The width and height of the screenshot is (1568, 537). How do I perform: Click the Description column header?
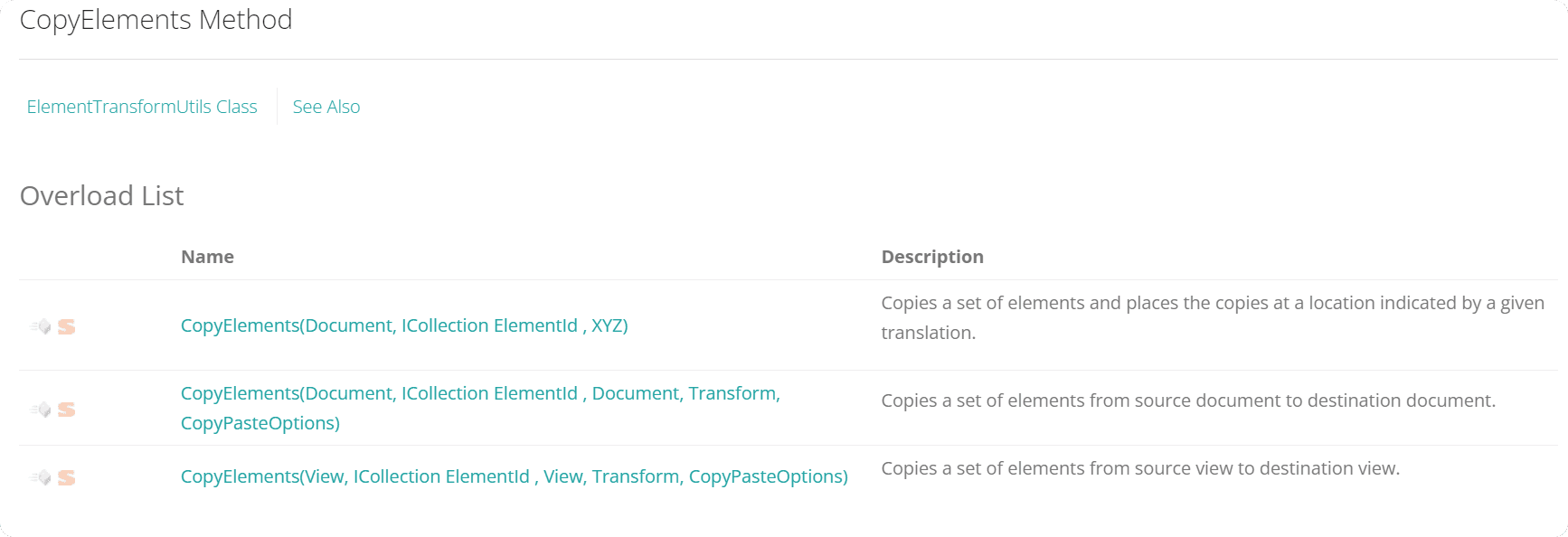coord(932,257)
